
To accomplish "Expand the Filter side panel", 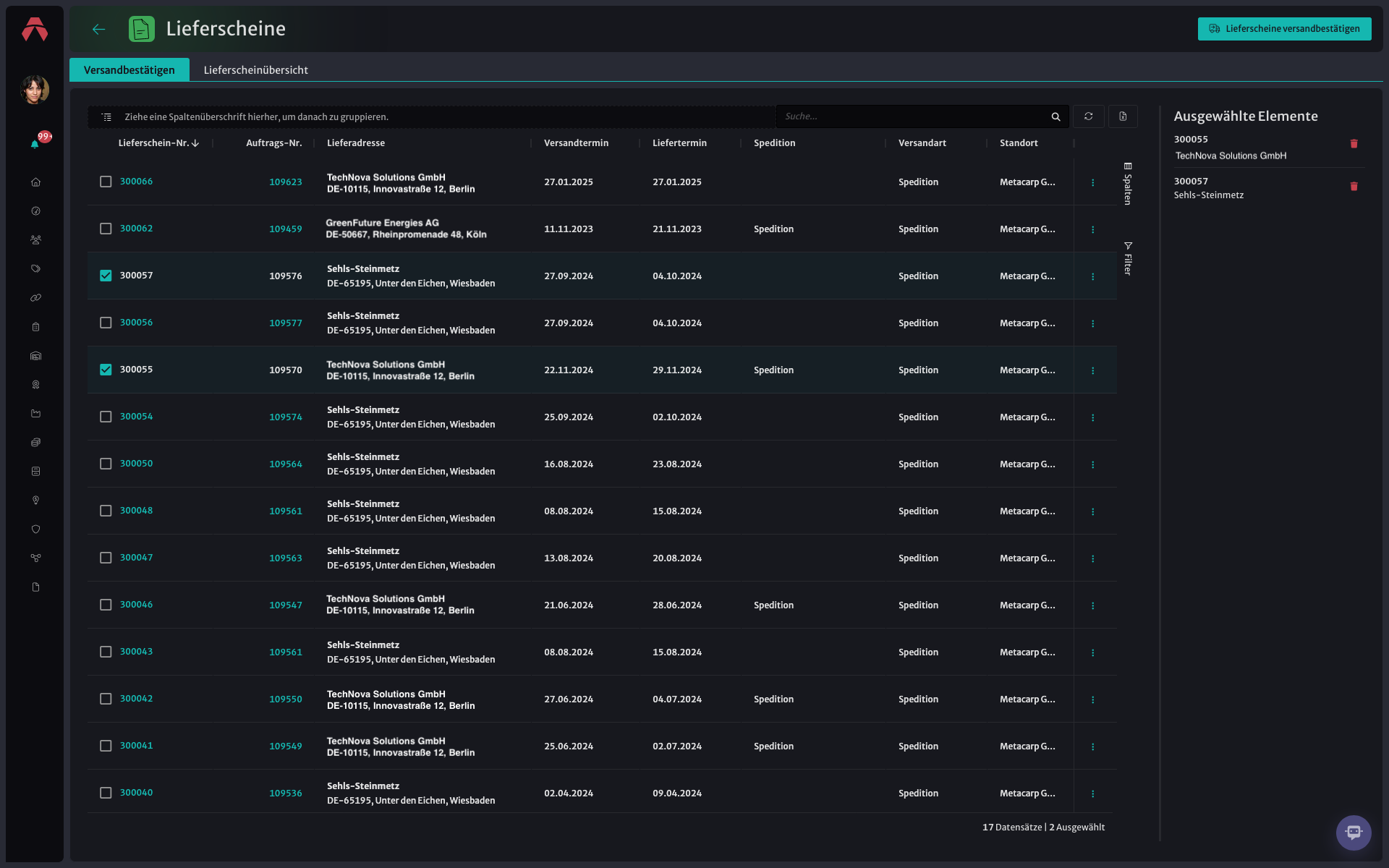I will coord(1127,258).
